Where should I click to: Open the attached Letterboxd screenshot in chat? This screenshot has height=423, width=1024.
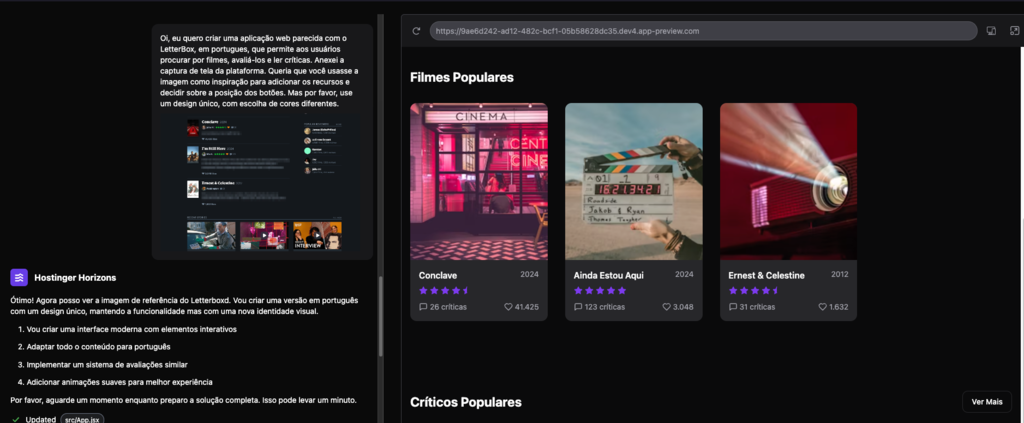click(x=262, y=184)
